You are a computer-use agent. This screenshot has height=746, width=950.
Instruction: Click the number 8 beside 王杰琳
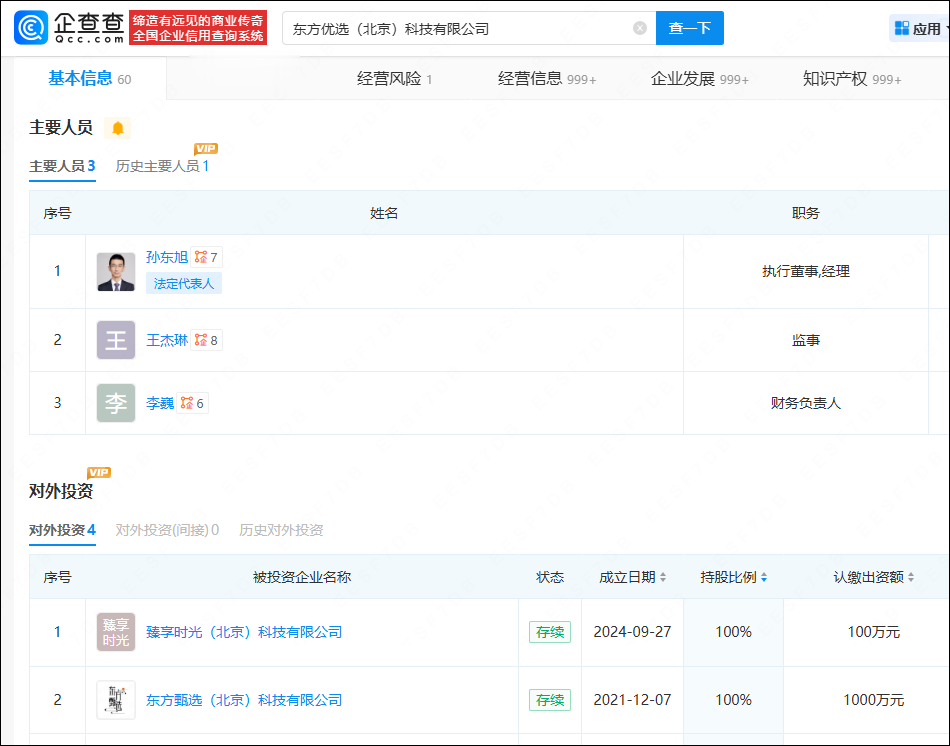tap(214, 341)
